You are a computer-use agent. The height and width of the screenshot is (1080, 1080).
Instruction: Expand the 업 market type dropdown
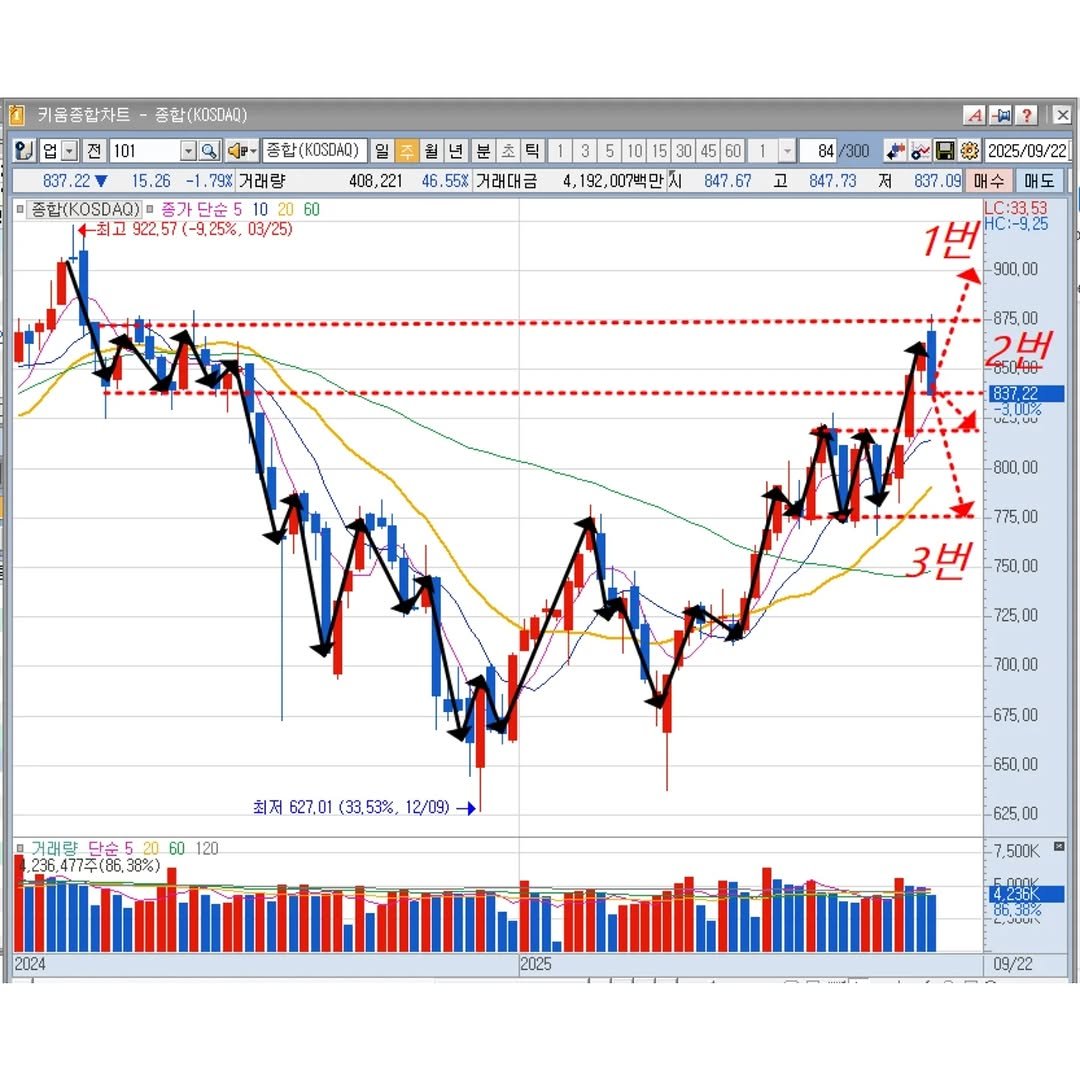69,151
